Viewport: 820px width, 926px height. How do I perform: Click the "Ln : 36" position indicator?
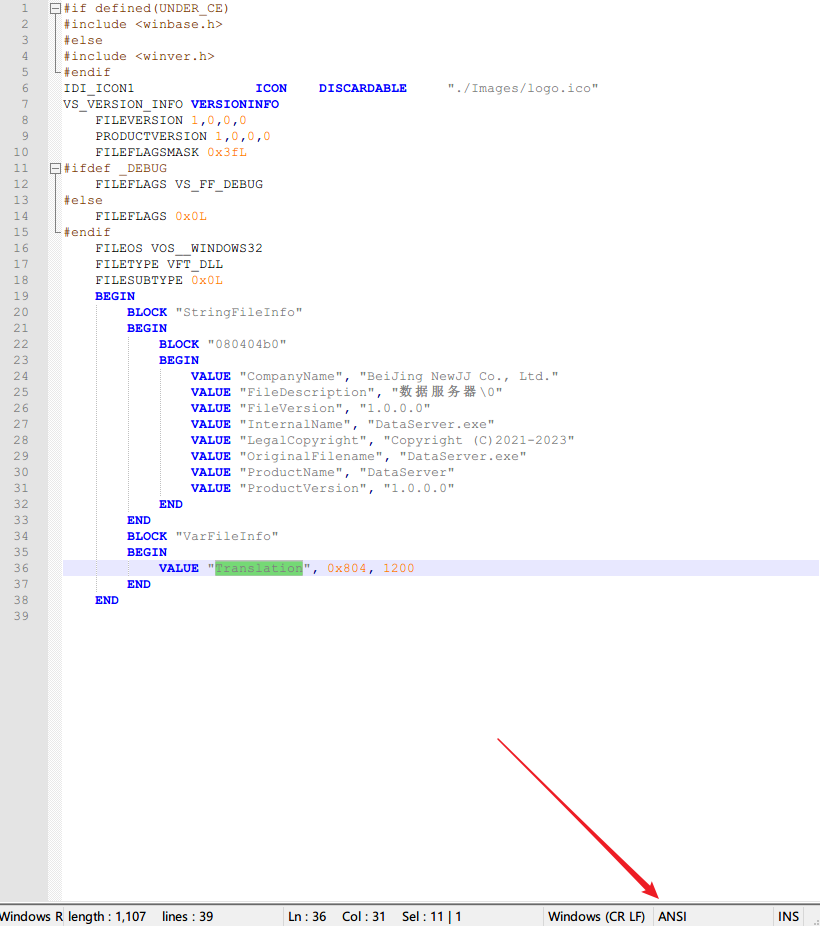pyautogui.click(x=307, y=916)
